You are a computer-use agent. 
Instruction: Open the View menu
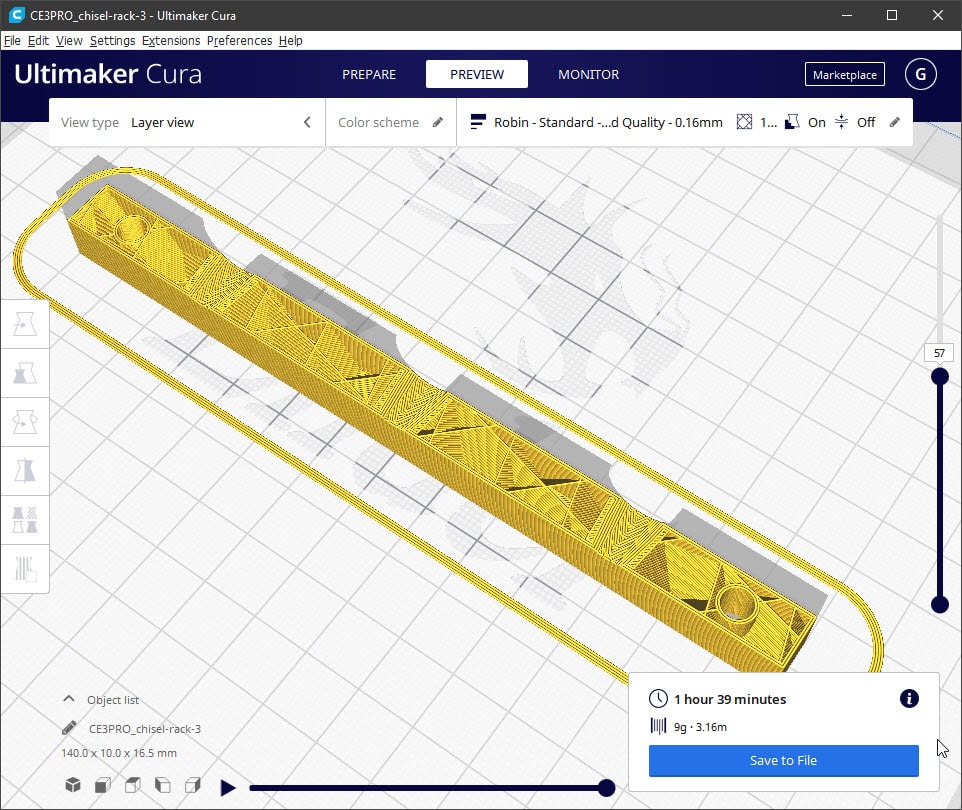pyautogui.click(x=69, y=40)
